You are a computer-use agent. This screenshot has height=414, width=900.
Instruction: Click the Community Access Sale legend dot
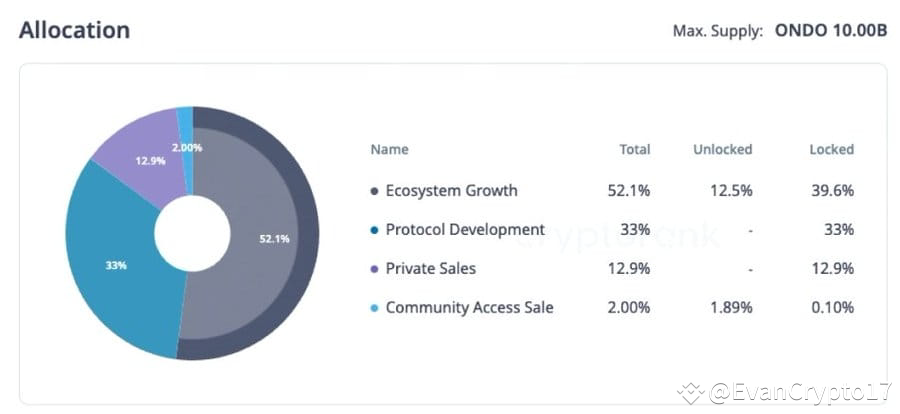tap(374, 308)
